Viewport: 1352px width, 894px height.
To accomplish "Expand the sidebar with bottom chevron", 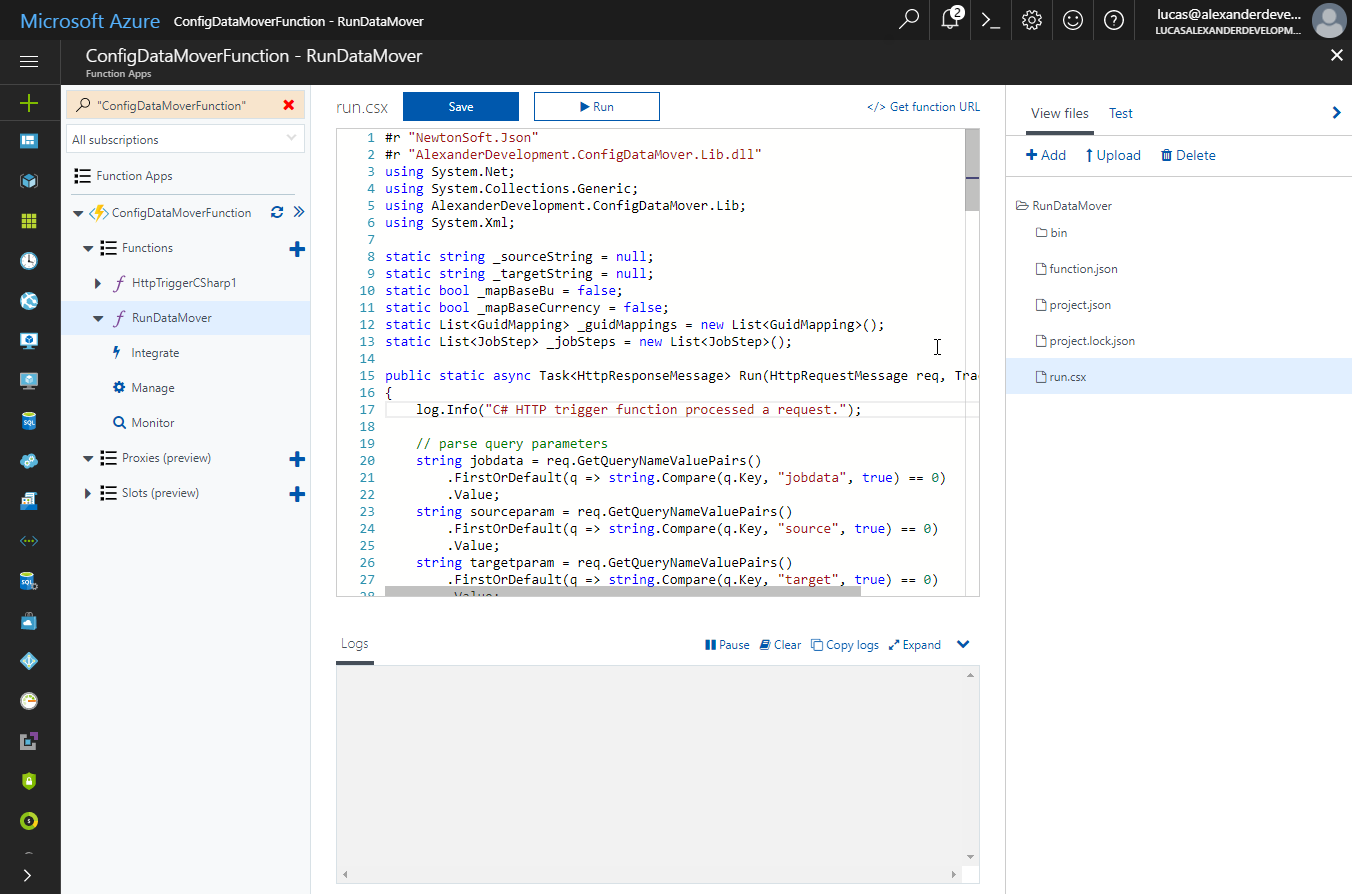I will click(27, 875).
